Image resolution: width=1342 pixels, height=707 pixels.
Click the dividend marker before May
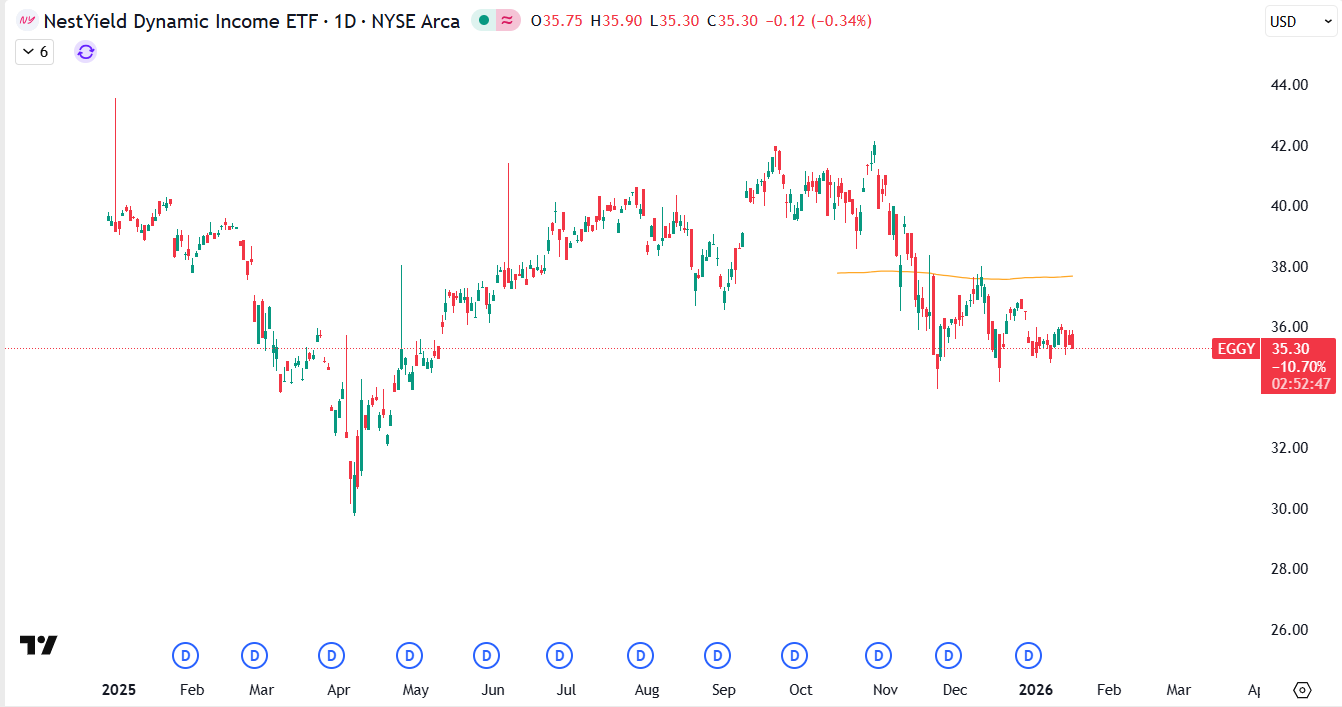(409, 656)
